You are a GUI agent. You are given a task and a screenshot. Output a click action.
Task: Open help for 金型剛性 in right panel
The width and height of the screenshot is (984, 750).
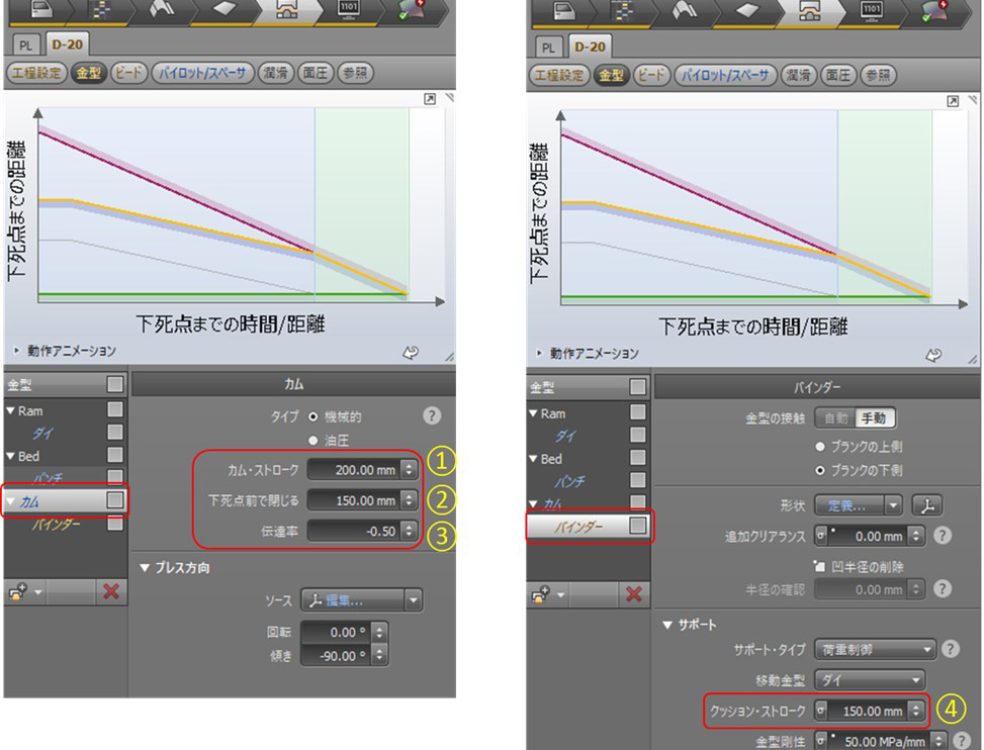click(961, 741)
